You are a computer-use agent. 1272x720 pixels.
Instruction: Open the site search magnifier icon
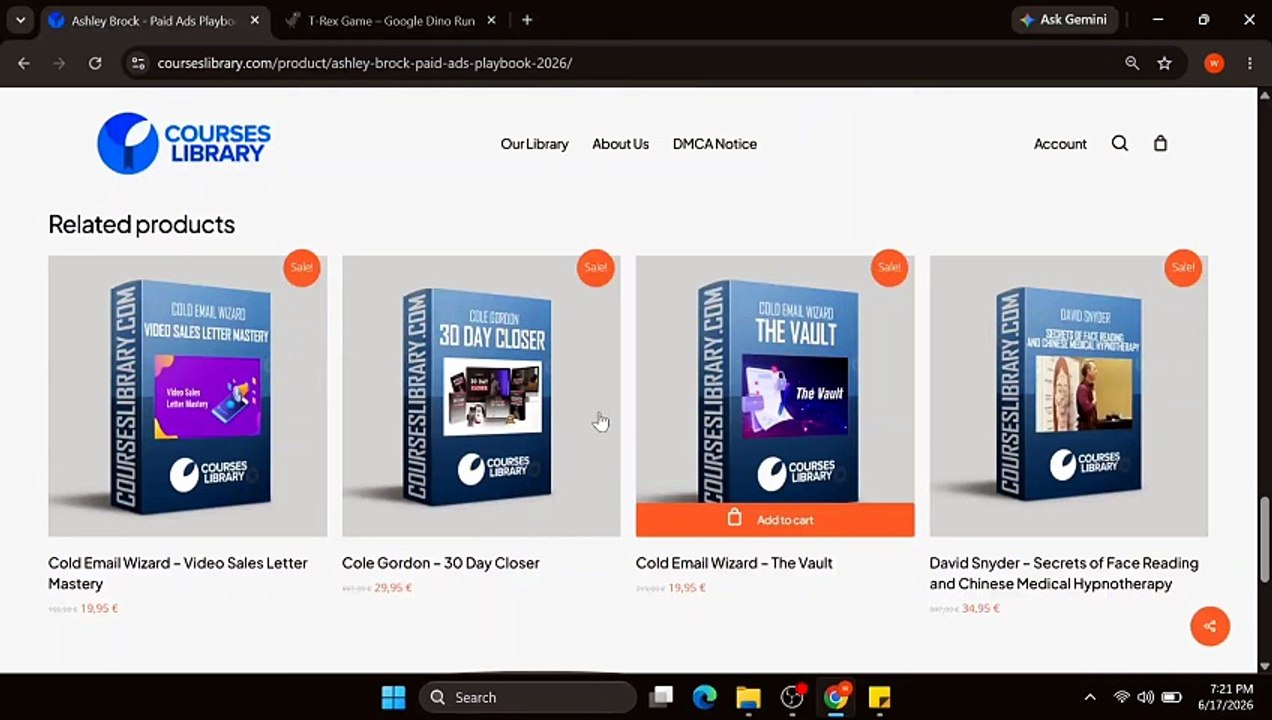pos(1119,143)
